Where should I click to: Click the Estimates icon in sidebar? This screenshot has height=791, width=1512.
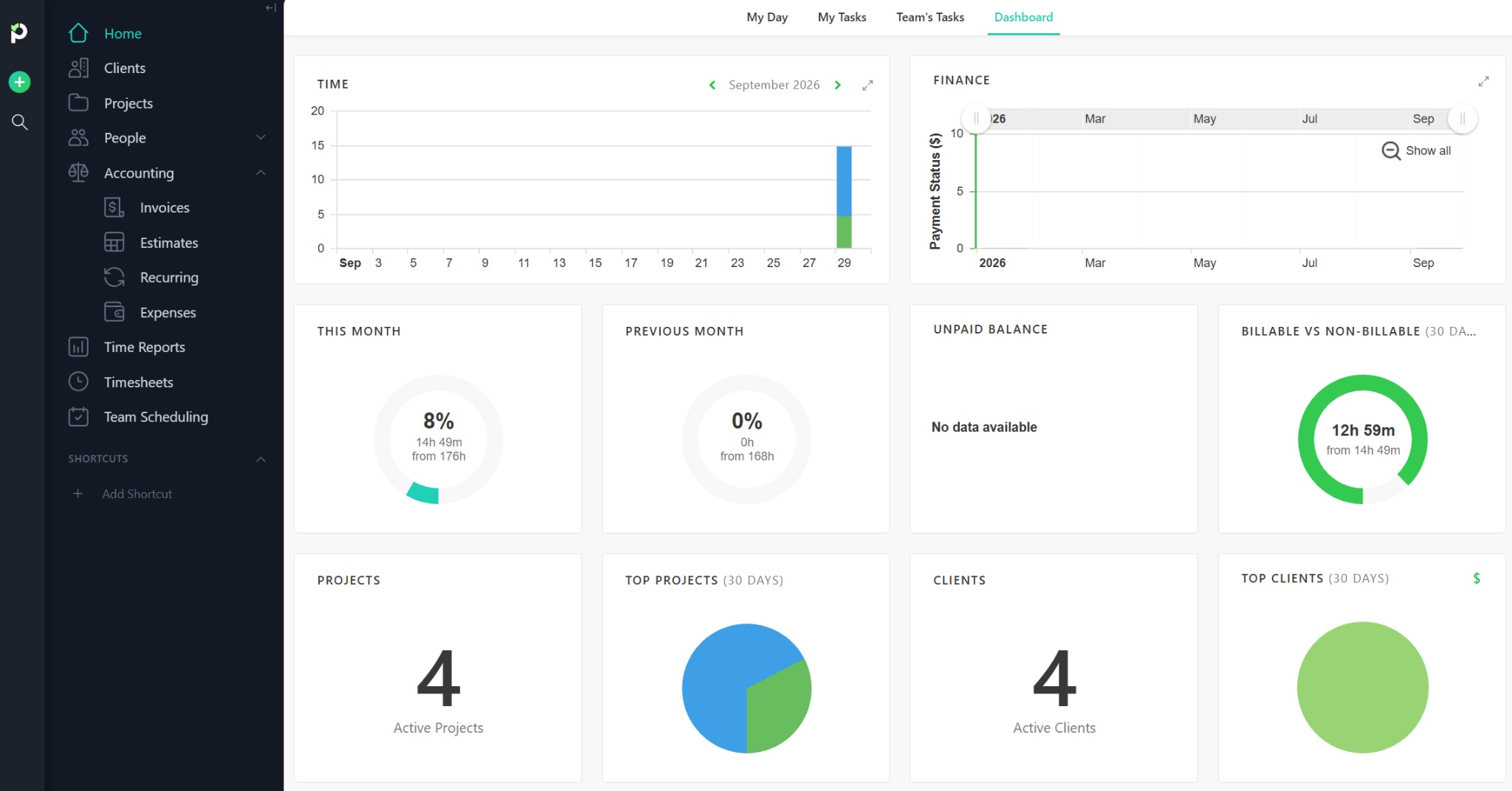click(114, 243)
